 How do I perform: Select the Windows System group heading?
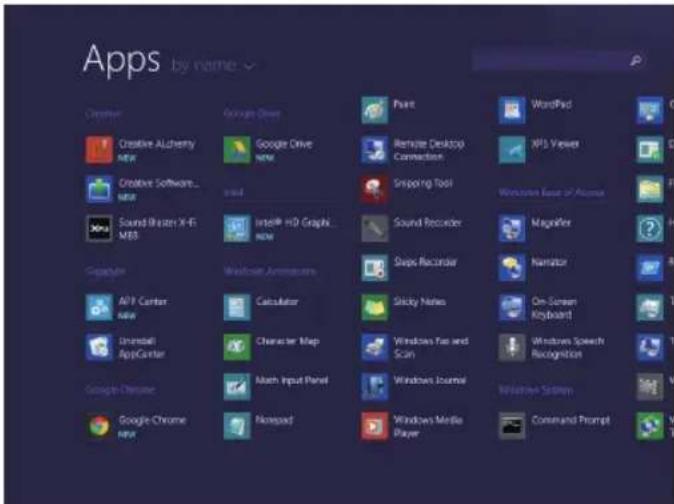click(x=536, y=390)
